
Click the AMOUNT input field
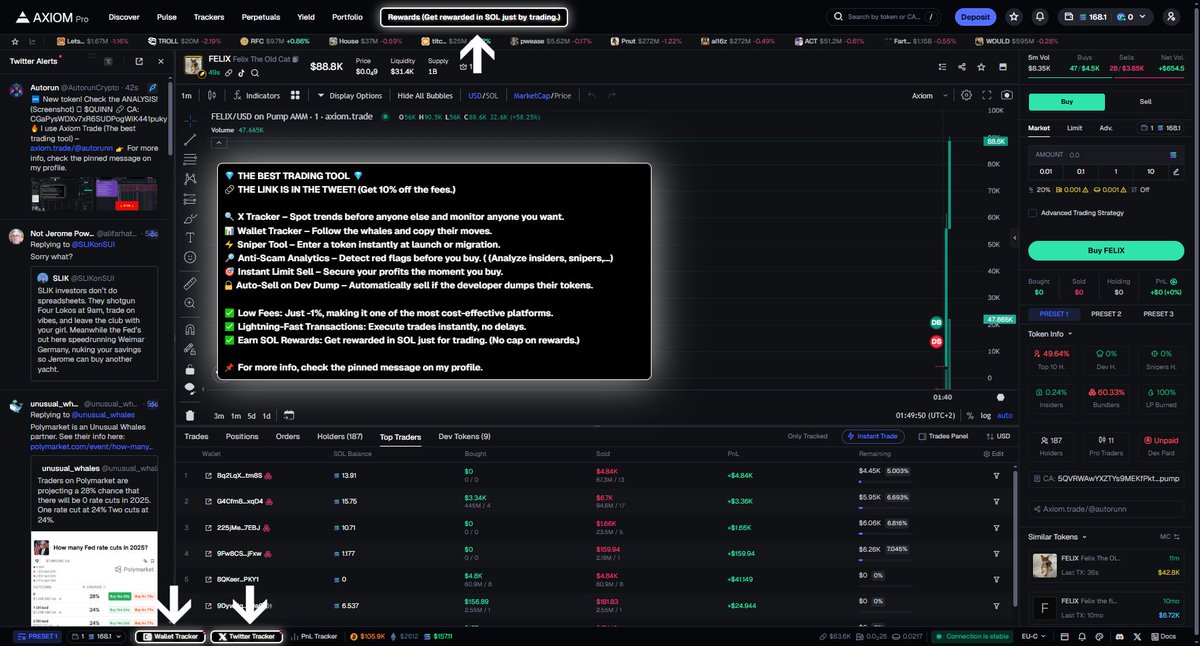tap(1105, 155)
